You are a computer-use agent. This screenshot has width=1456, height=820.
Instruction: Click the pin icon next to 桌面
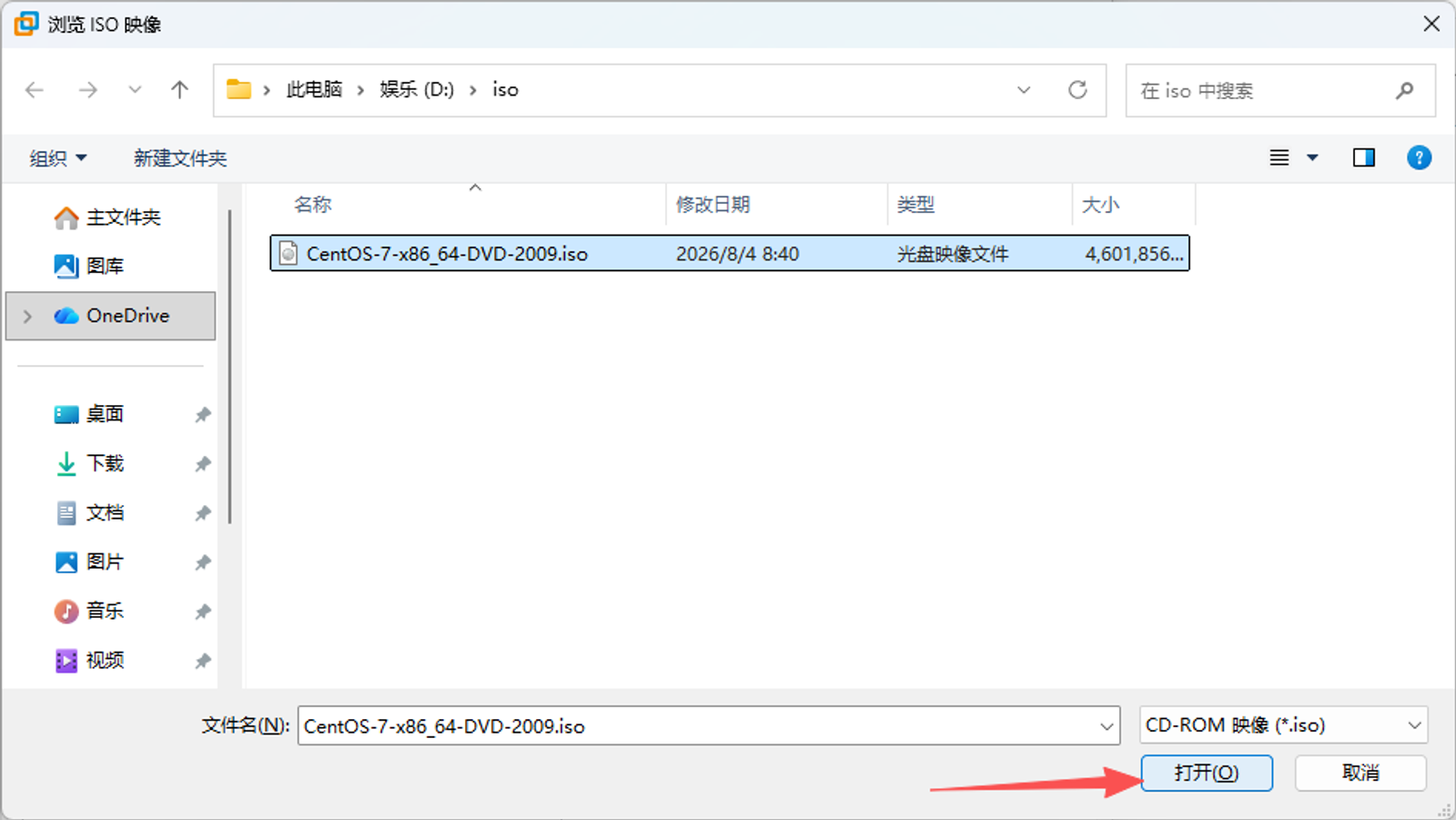(x=202, y=415)
